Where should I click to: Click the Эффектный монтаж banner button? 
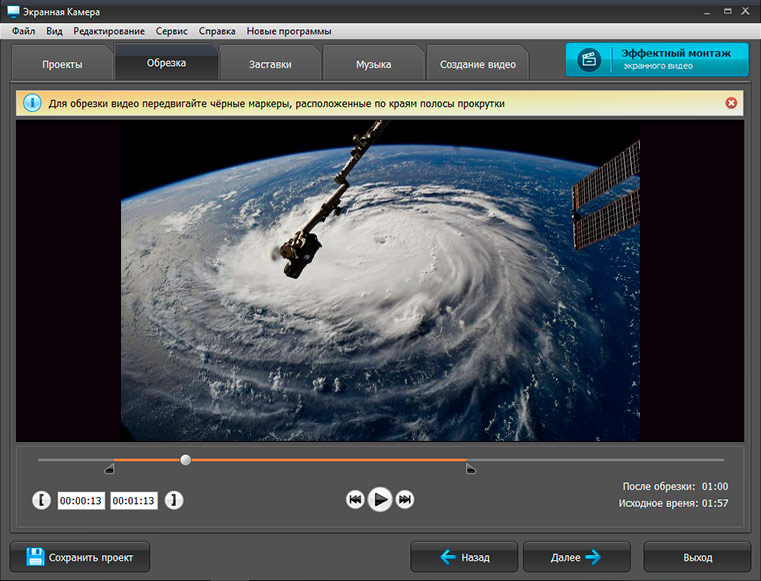coord(657,59)
